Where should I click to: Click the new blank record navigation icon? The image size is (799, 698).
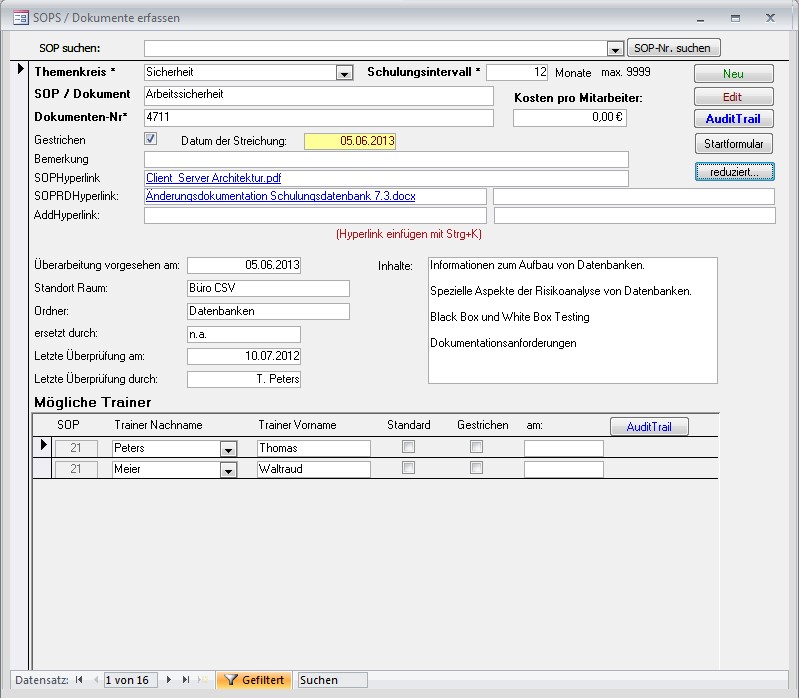[x=203, y=680]
